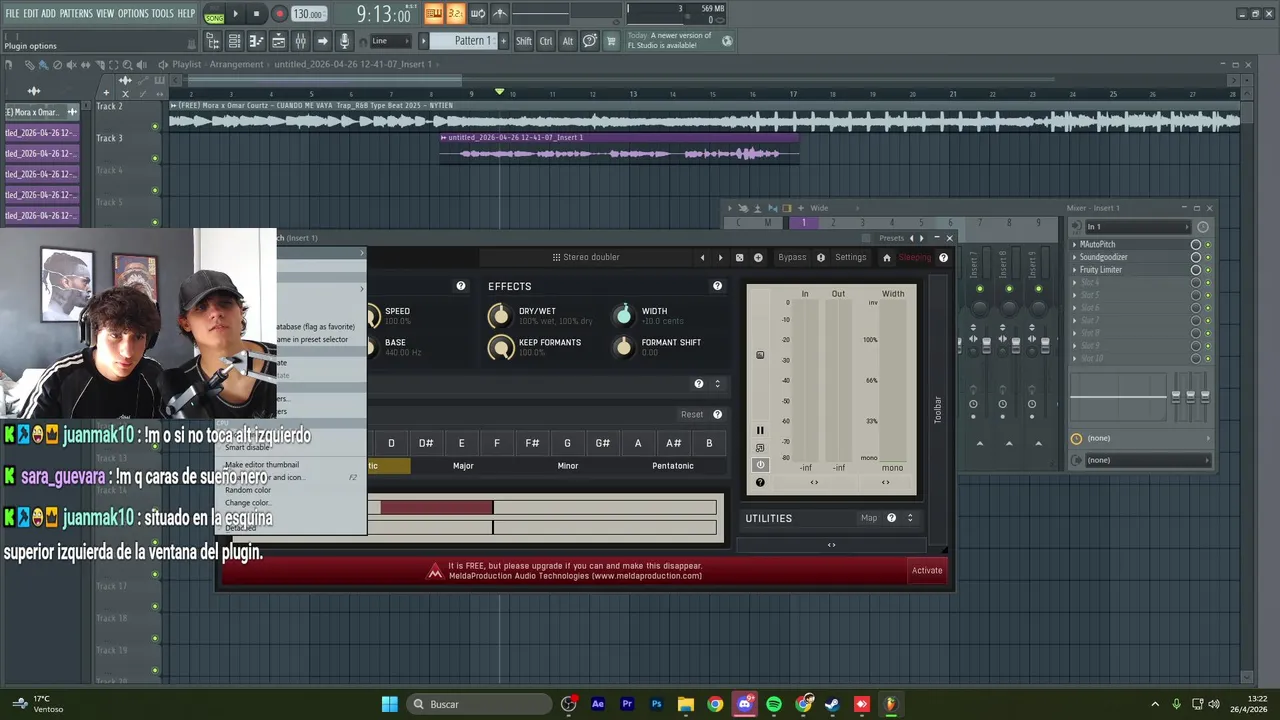Select Make editor thumbnail menu entry

262,465
